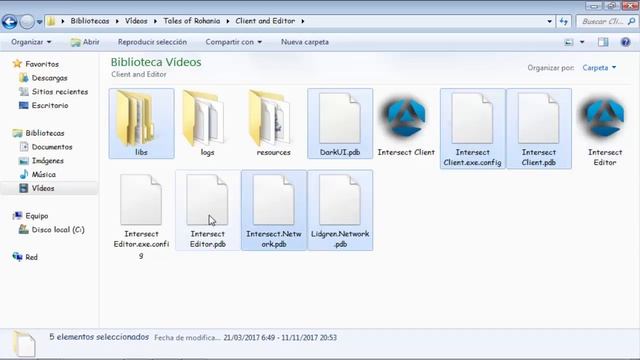Screen dimensions: 640x360
Task: Expand arrow after Bibliotecas breadcrumb
Action: pyautogui.click(x=117, y=21)
